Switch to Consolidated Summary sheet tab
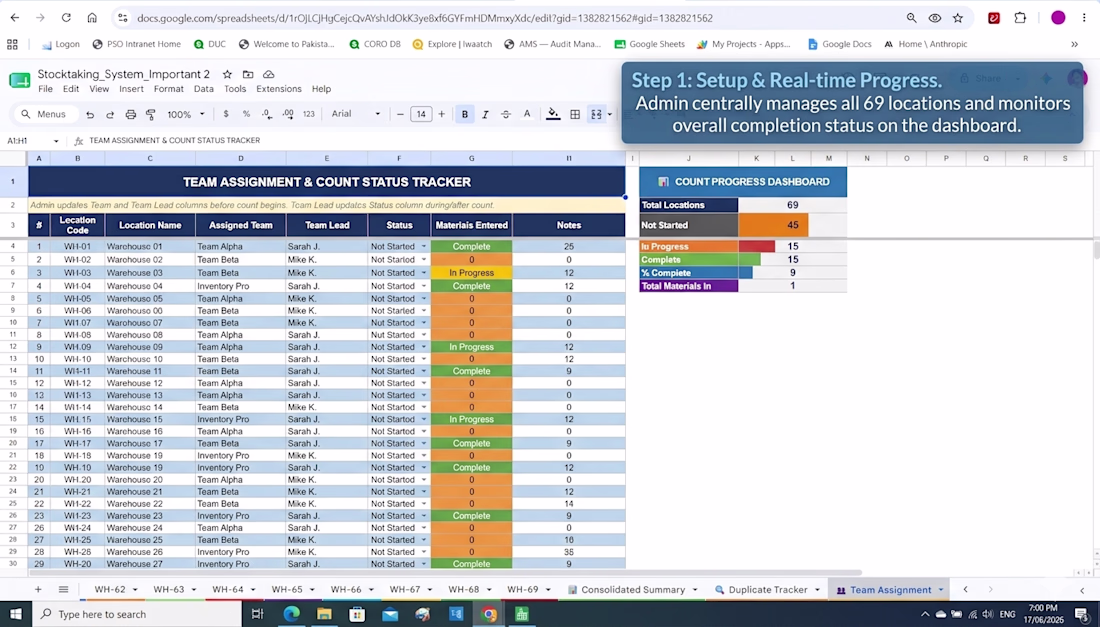This screenshot has height=627, width=1100. tap(633, 590)
